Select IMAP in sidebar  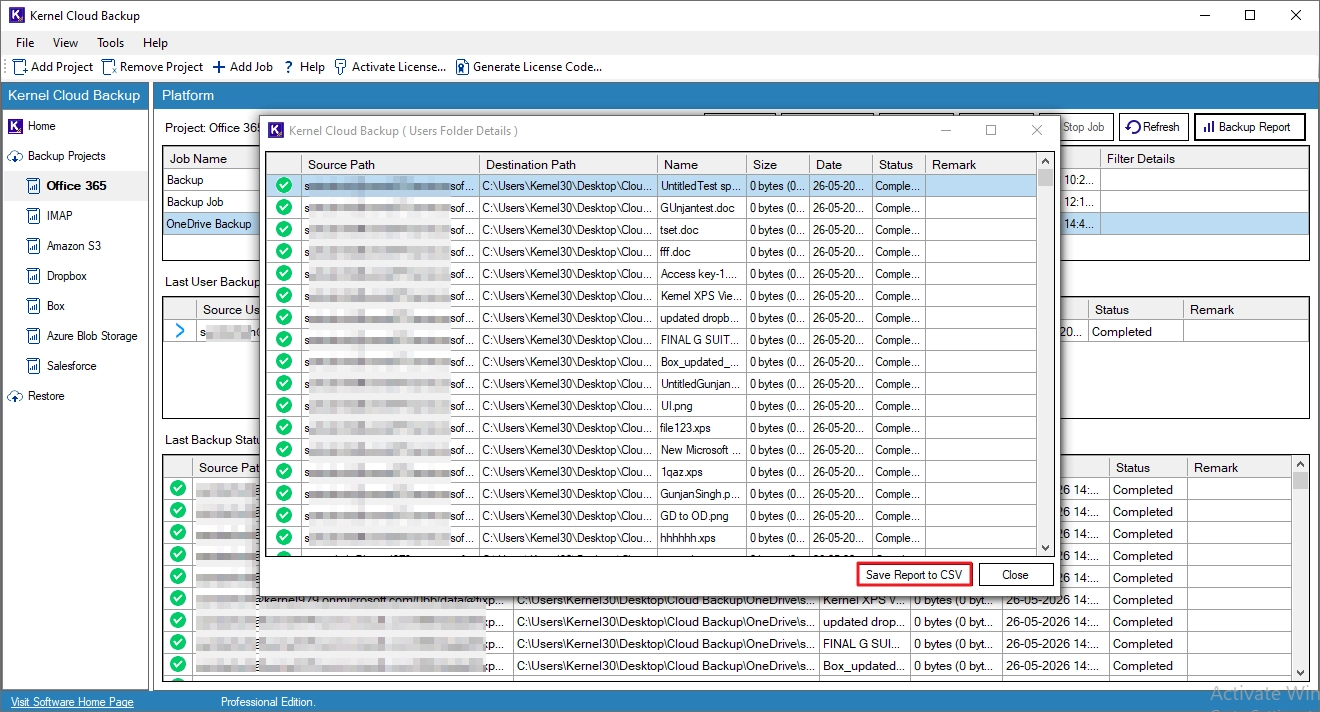pyautogui.click(x=59, y=216)
